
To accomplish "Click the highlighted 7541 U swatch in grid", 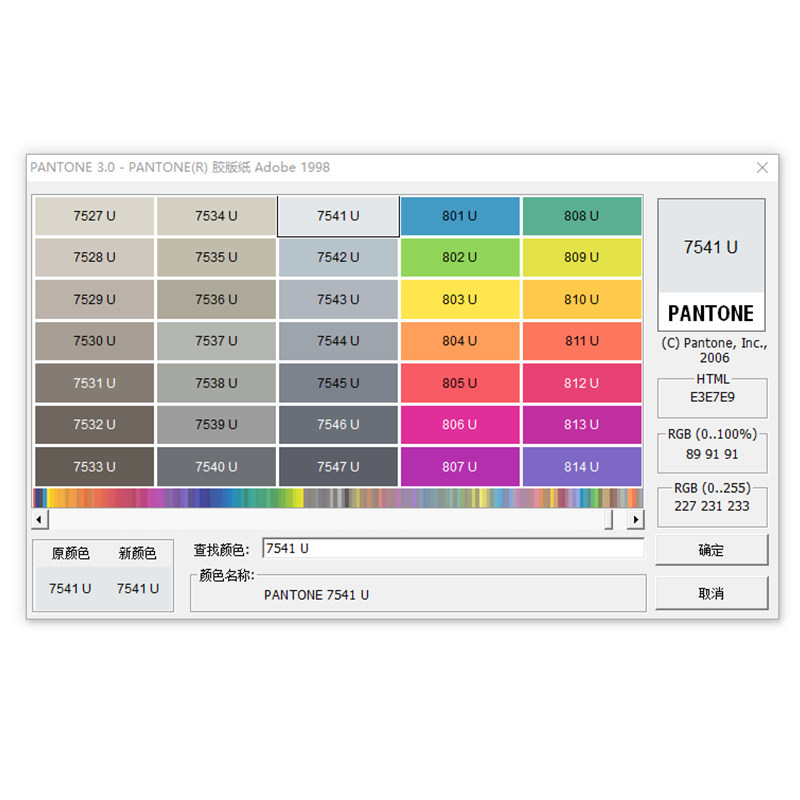I will pyautogui.click(x=338, y=216).
